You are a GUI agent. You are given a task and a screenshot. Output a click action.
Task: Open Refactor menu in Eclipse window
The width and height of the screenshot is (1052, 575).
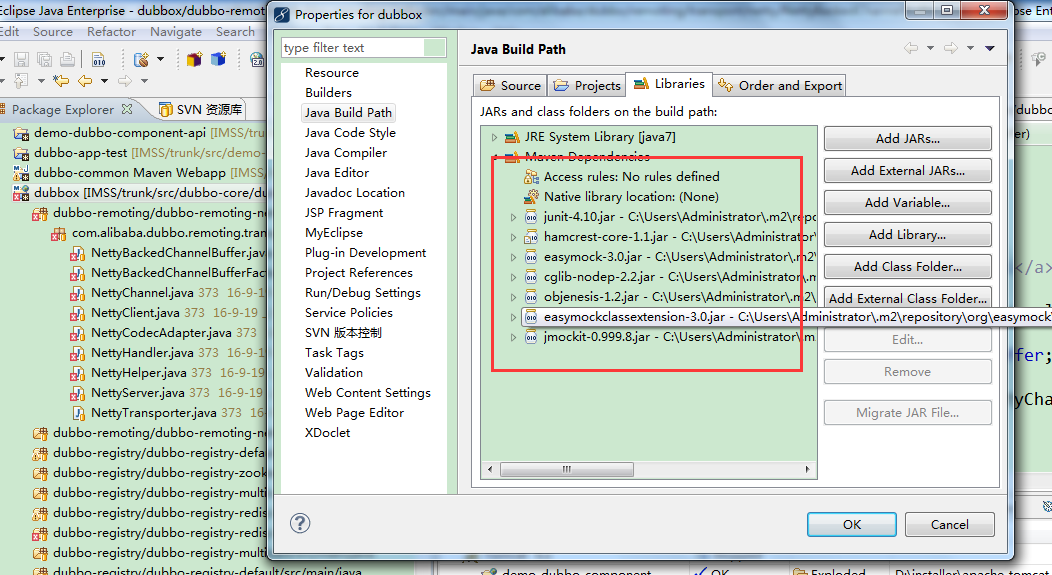click(x=111, y=32)
